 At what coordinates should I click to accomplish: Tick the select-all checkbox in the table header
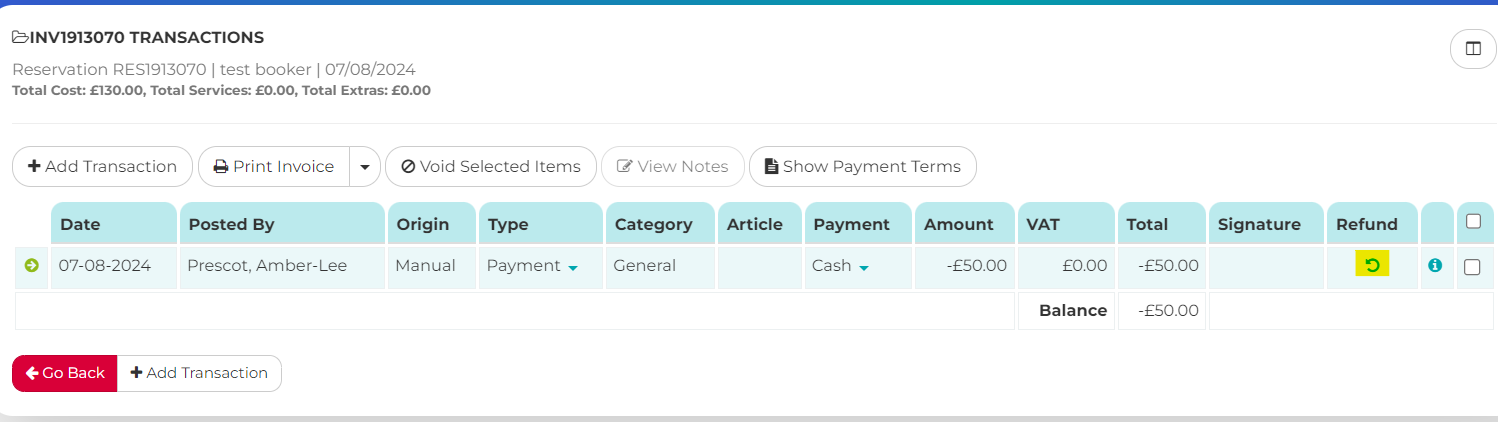click(x=1472, y=222)
